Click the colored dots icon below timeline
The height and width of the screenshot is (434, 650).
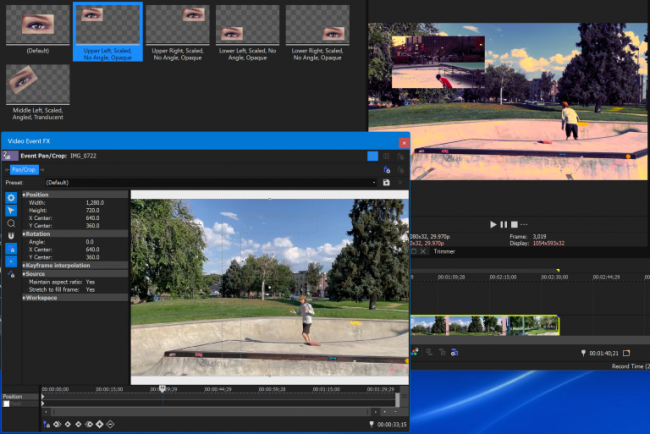(415, 352)
